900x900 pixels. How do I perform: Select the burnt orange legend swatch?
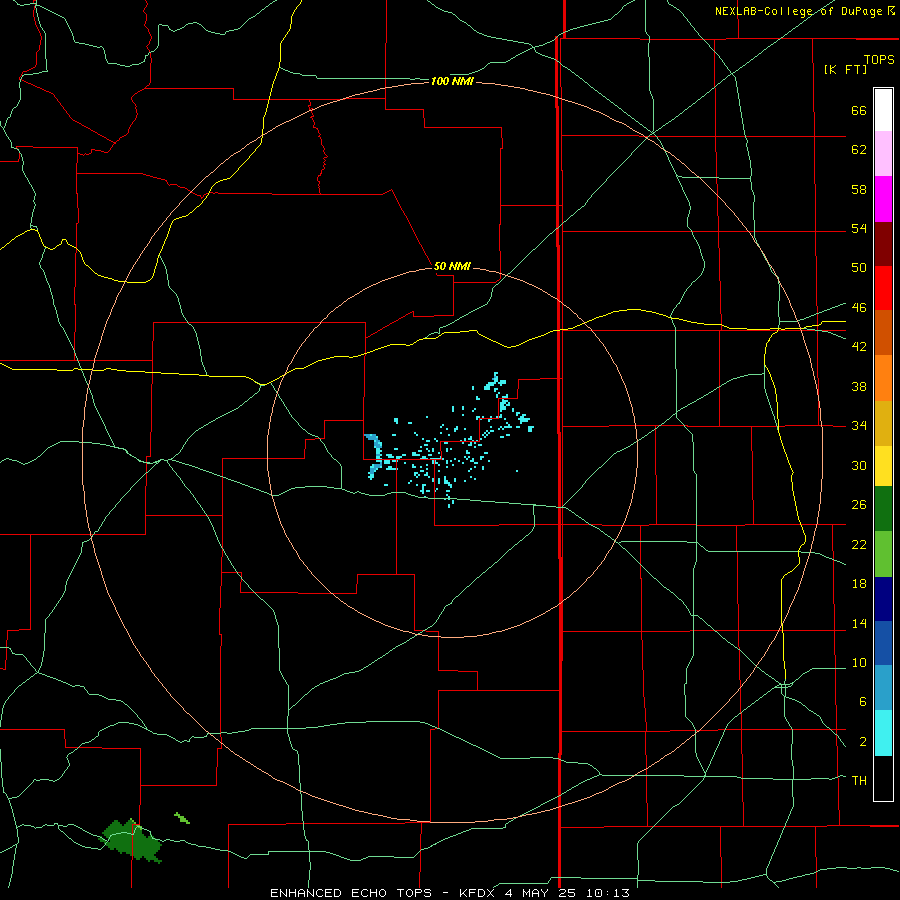[883, 333]
